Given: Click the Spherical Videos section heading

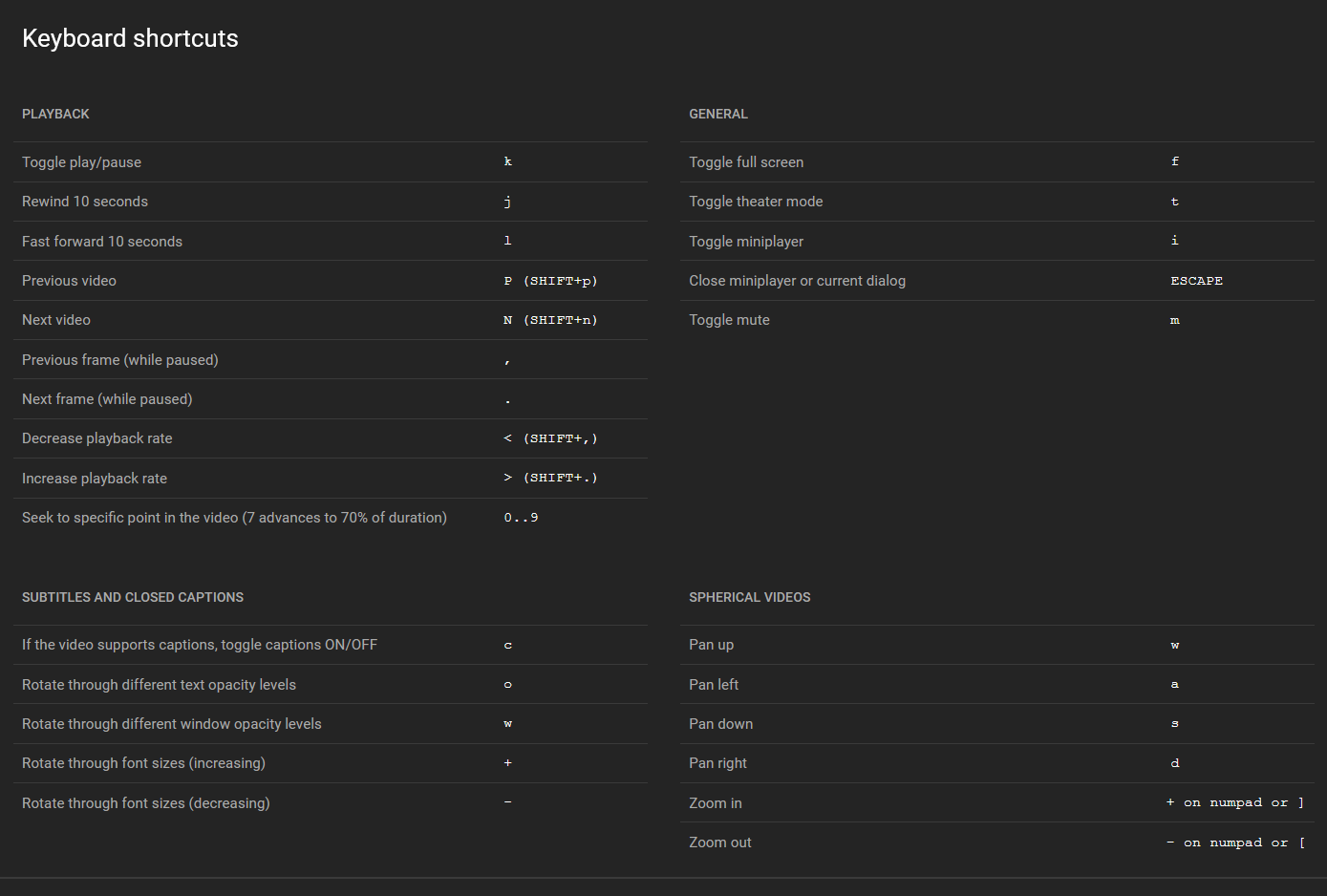Looking at the screenshot, I should tap(749, 597).
